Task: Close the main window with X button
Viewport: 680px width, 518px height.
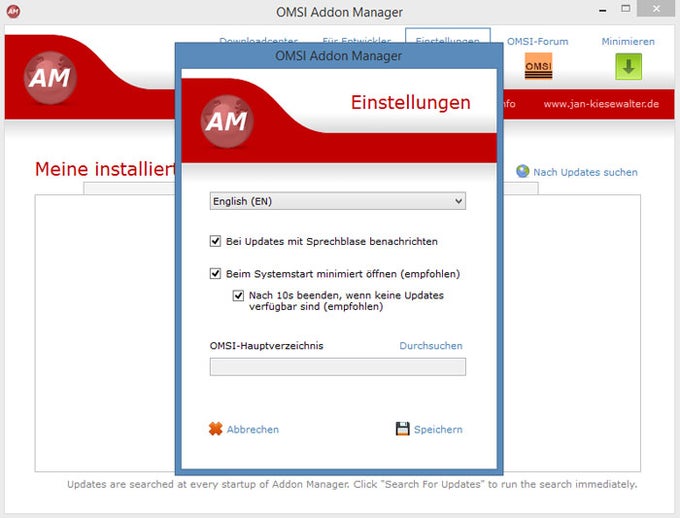Action: (x=656, y=9)
